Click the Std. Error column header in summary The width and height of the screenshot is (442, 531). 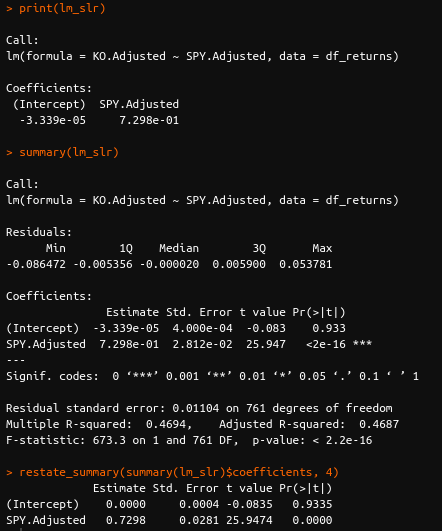click(x=199, y=312)
